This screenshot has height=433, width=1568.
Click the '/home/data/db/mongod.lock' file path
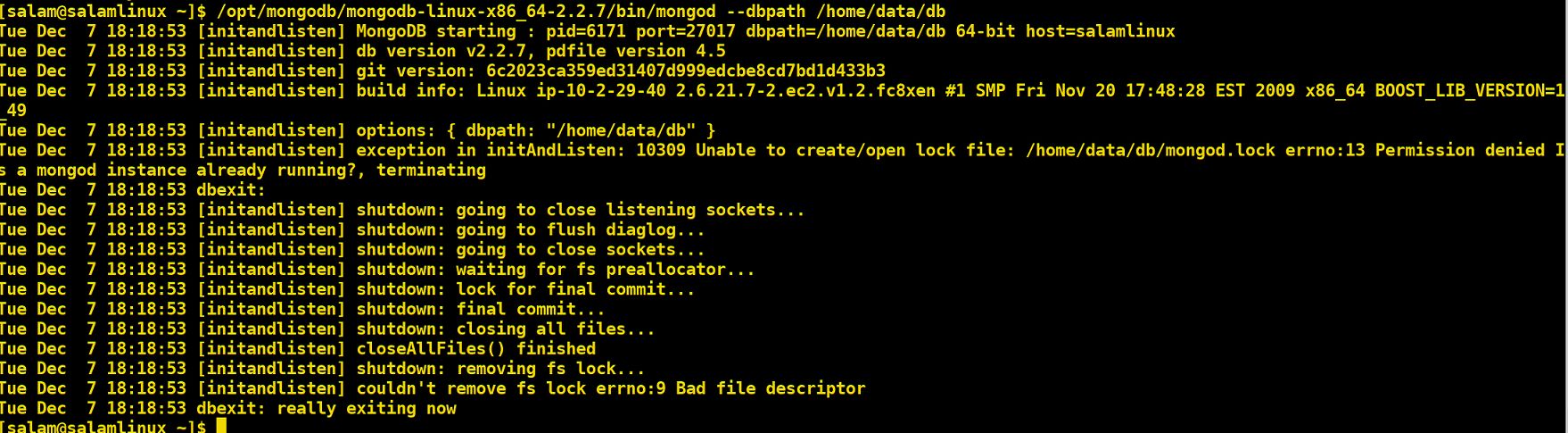coord(1151,150)
